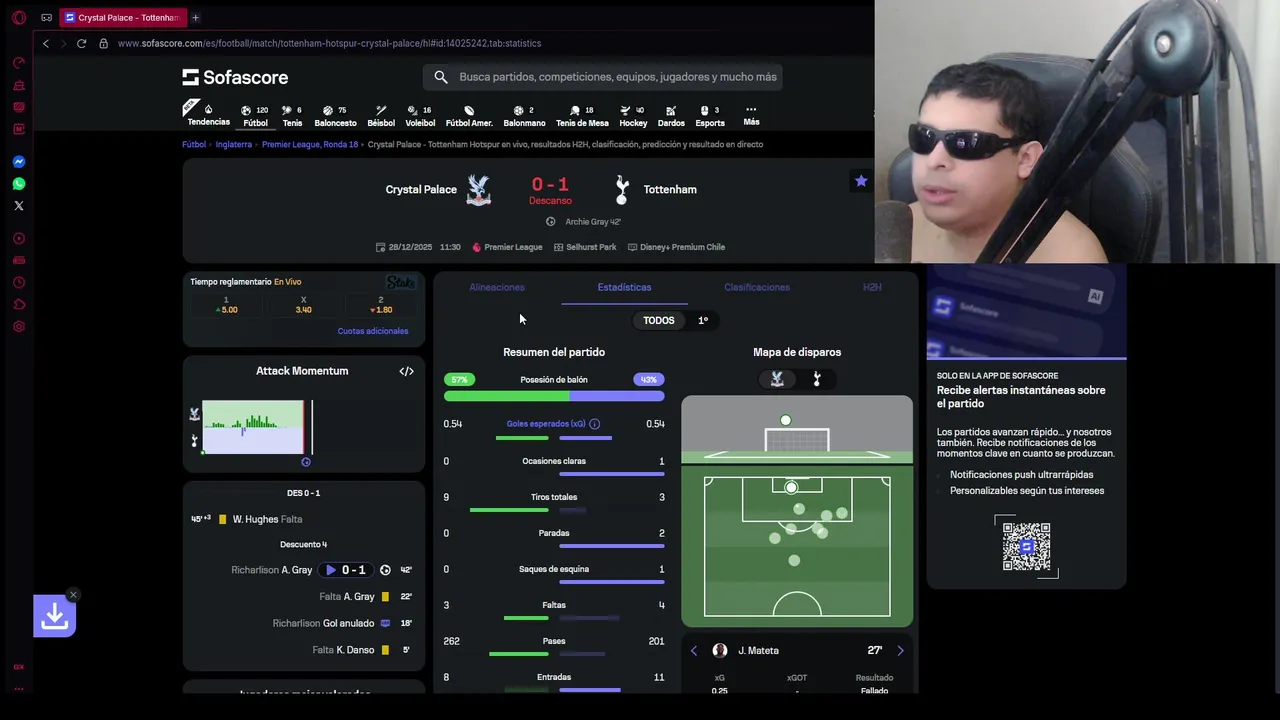Click the Posesión de balón bar
The height and width of the screenshot is (720, 1280).
(x=554, y=397)
